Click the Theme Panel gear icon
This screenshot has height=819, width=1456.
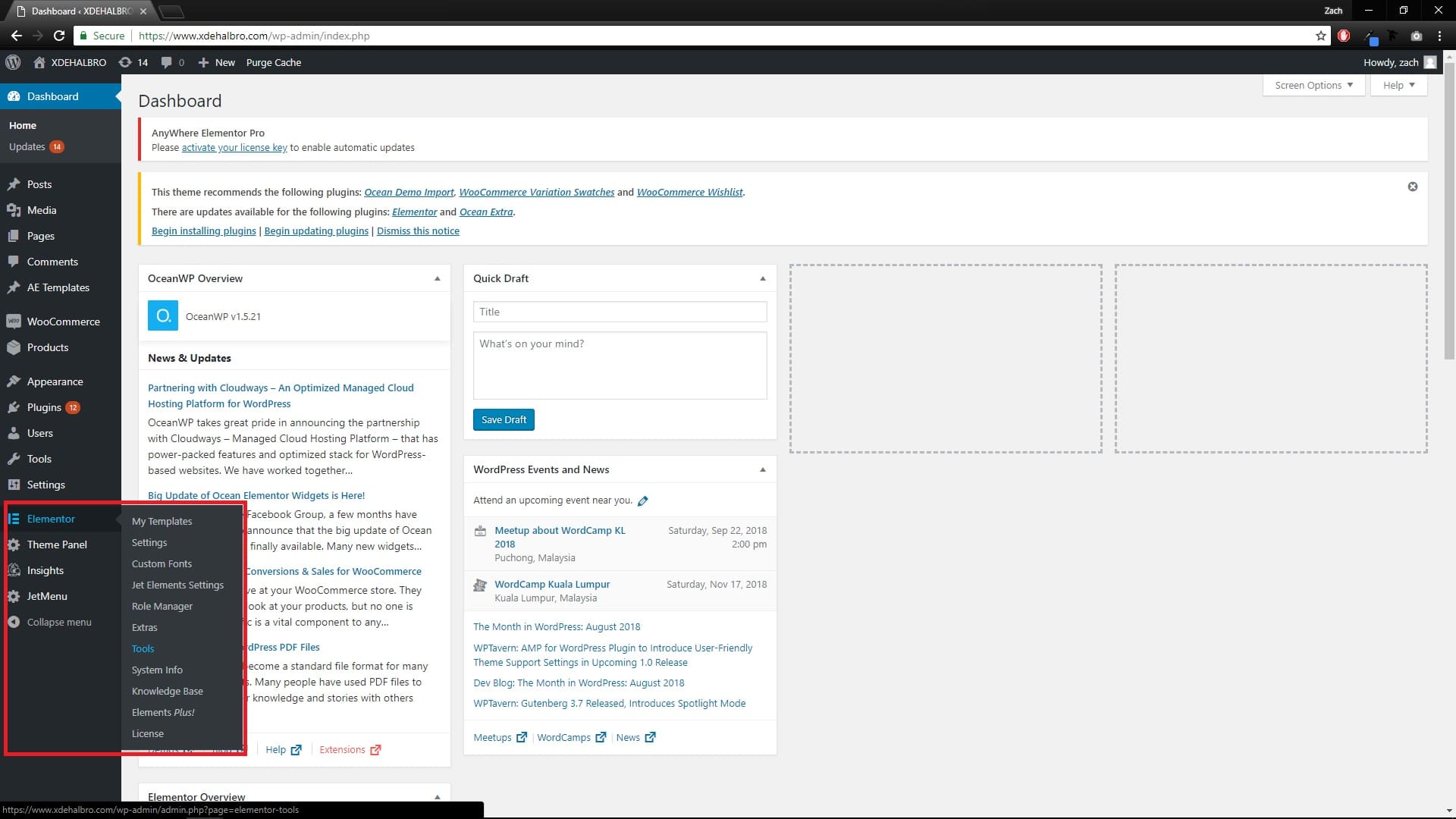tap(14, 544)
